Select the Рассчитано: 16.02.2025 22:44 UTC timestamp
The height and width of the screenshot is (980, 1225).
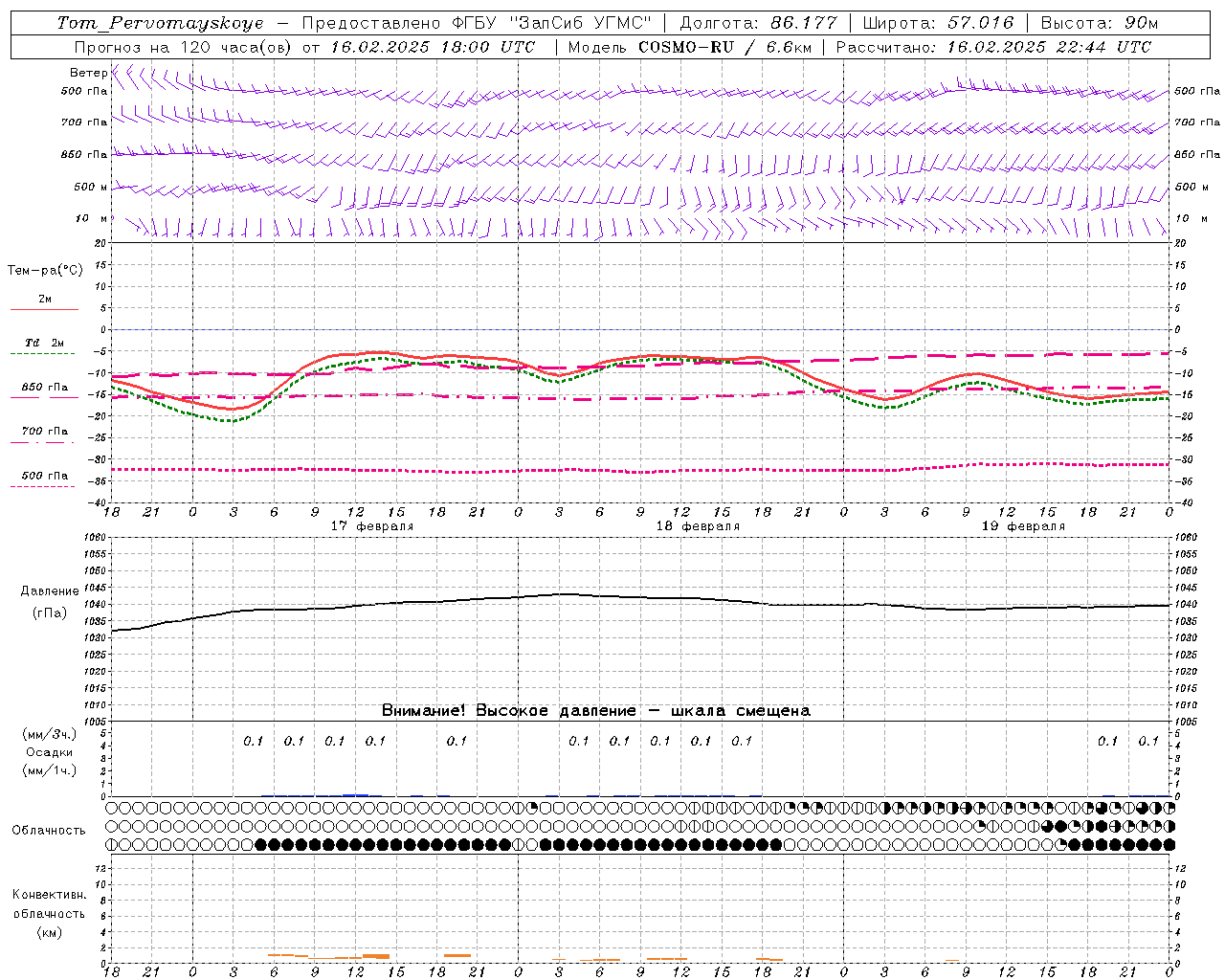pyautogui.click(x=993, y=47)
